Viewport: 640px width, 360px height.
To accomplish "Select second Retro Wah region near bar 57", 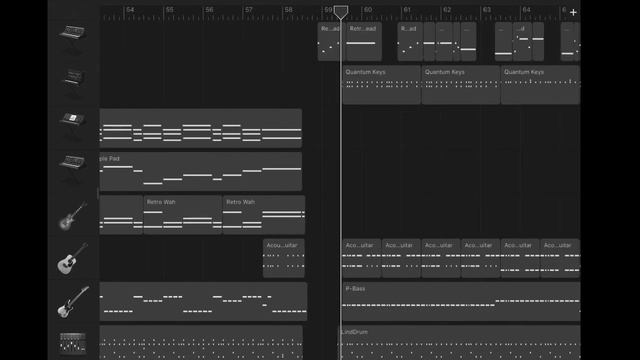I will pyautogui.click(x=264, y=215).
